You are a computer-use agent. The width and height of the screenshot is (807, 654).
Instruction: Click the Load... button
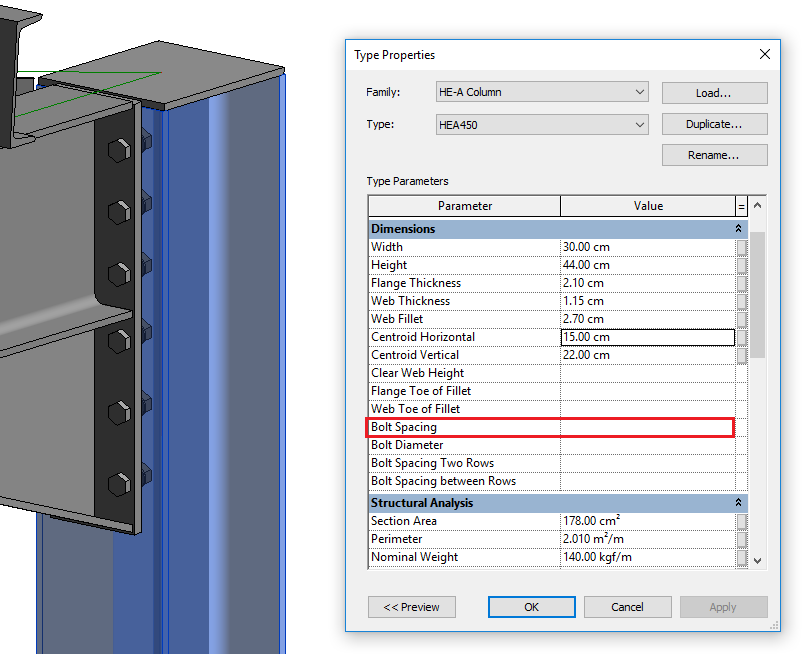(714, 93)
